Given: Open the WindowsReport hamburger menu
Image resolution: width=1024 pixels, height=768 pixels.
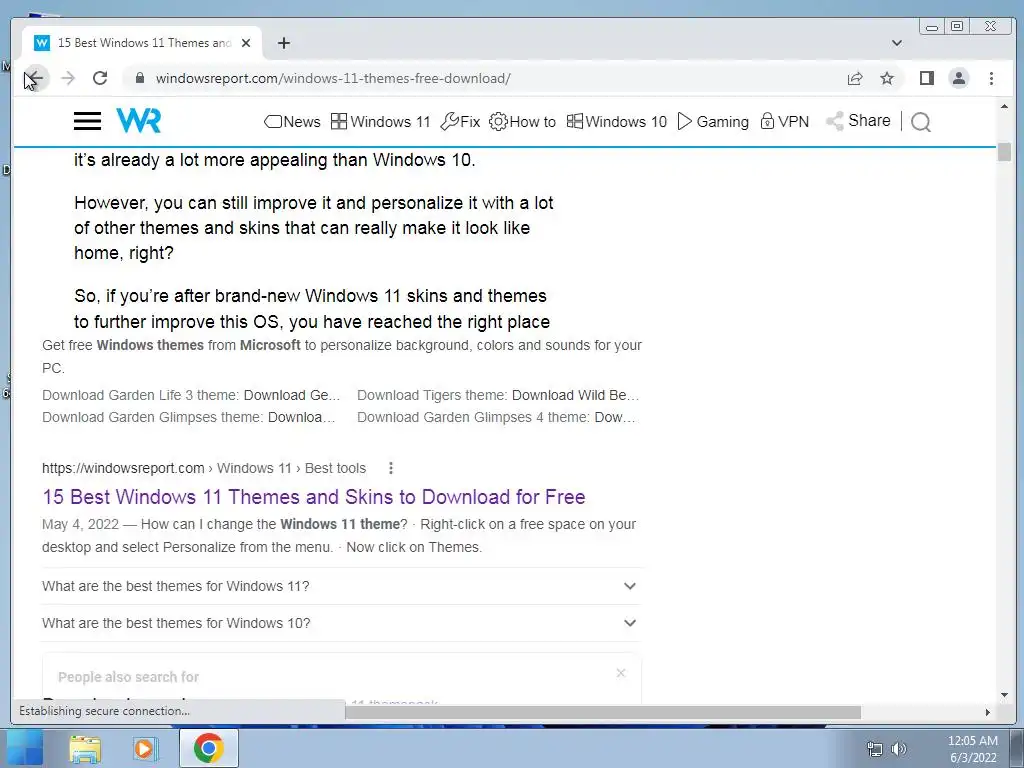Looking at the screenshot, I should tap(87, 121).
